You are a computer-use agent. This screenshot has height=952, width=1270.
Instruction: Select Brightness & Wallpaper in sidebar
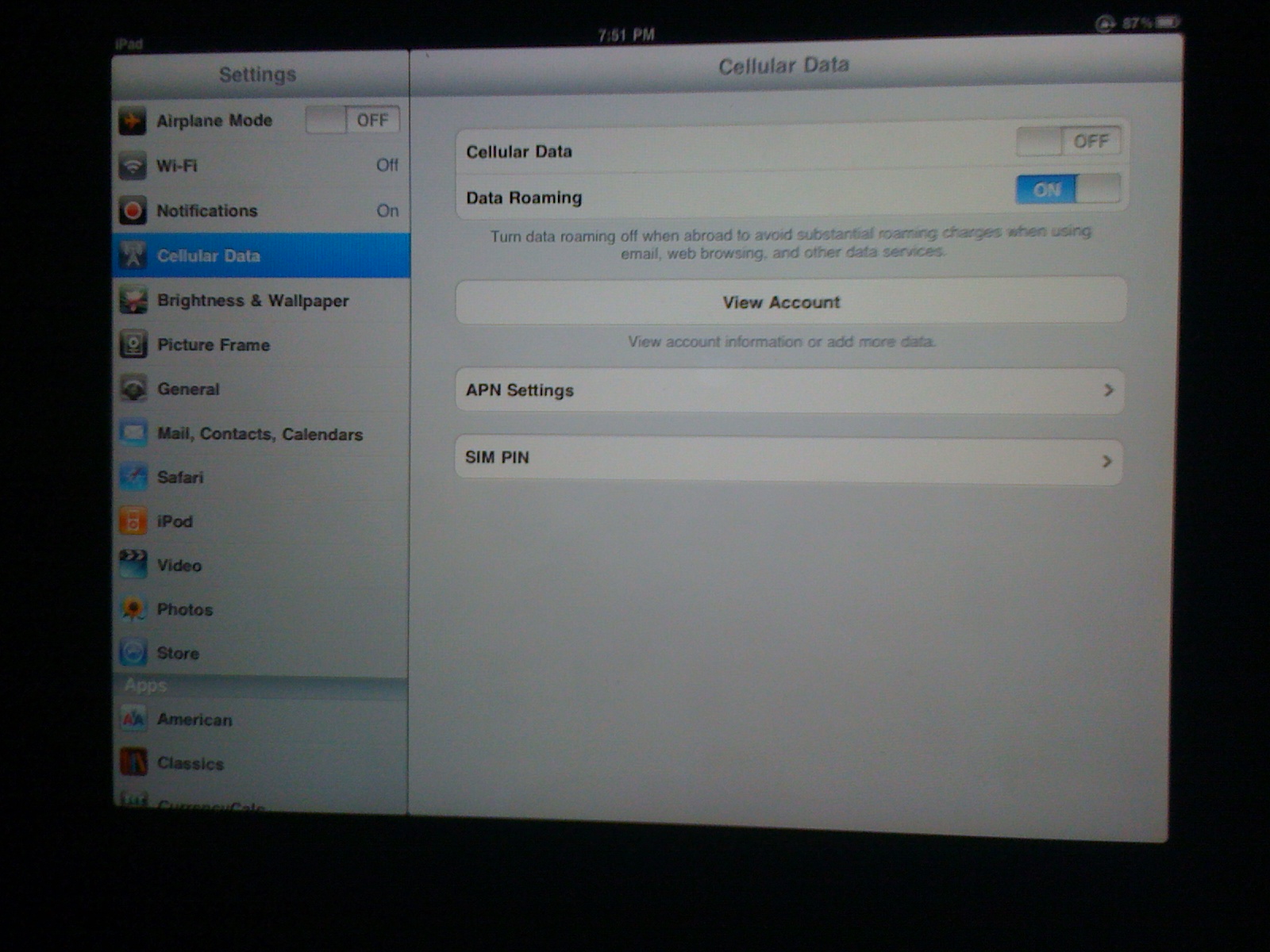252,301
